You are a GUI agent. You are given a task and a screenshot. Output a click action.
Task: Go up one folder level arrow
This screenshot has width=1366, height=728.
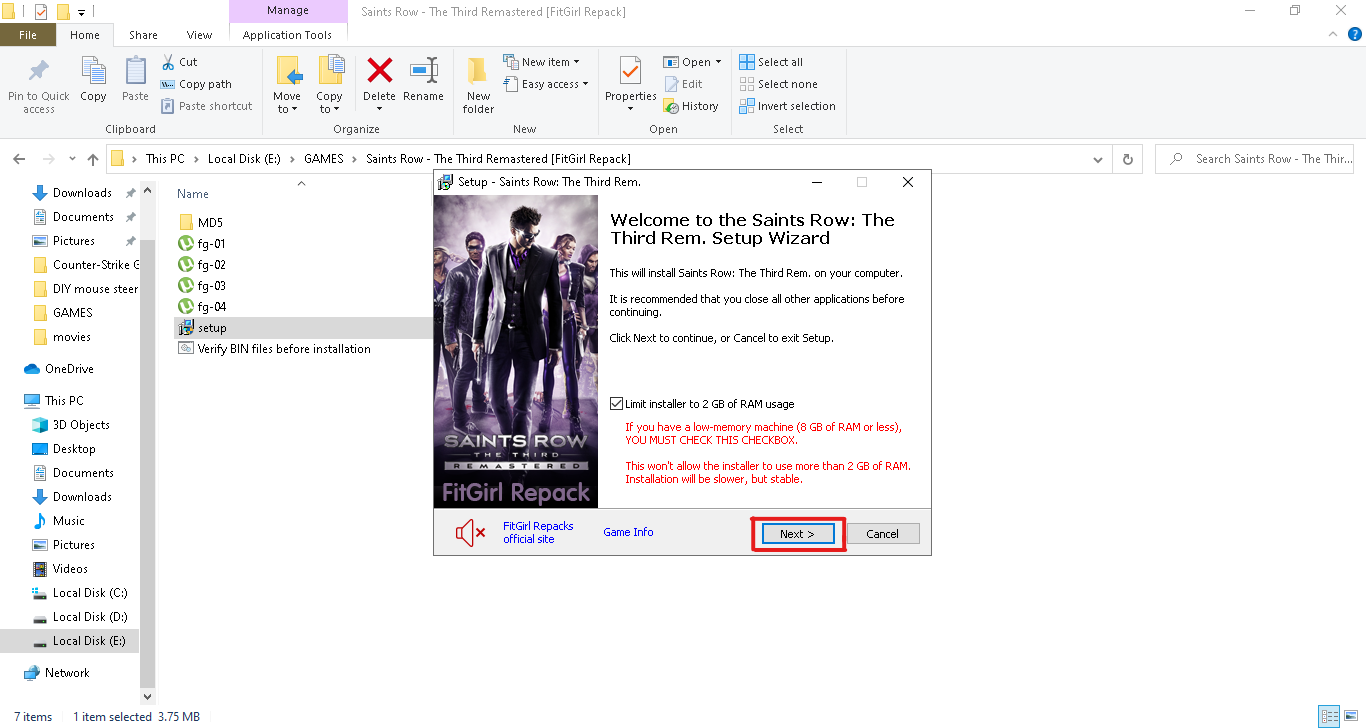(93, 159)
